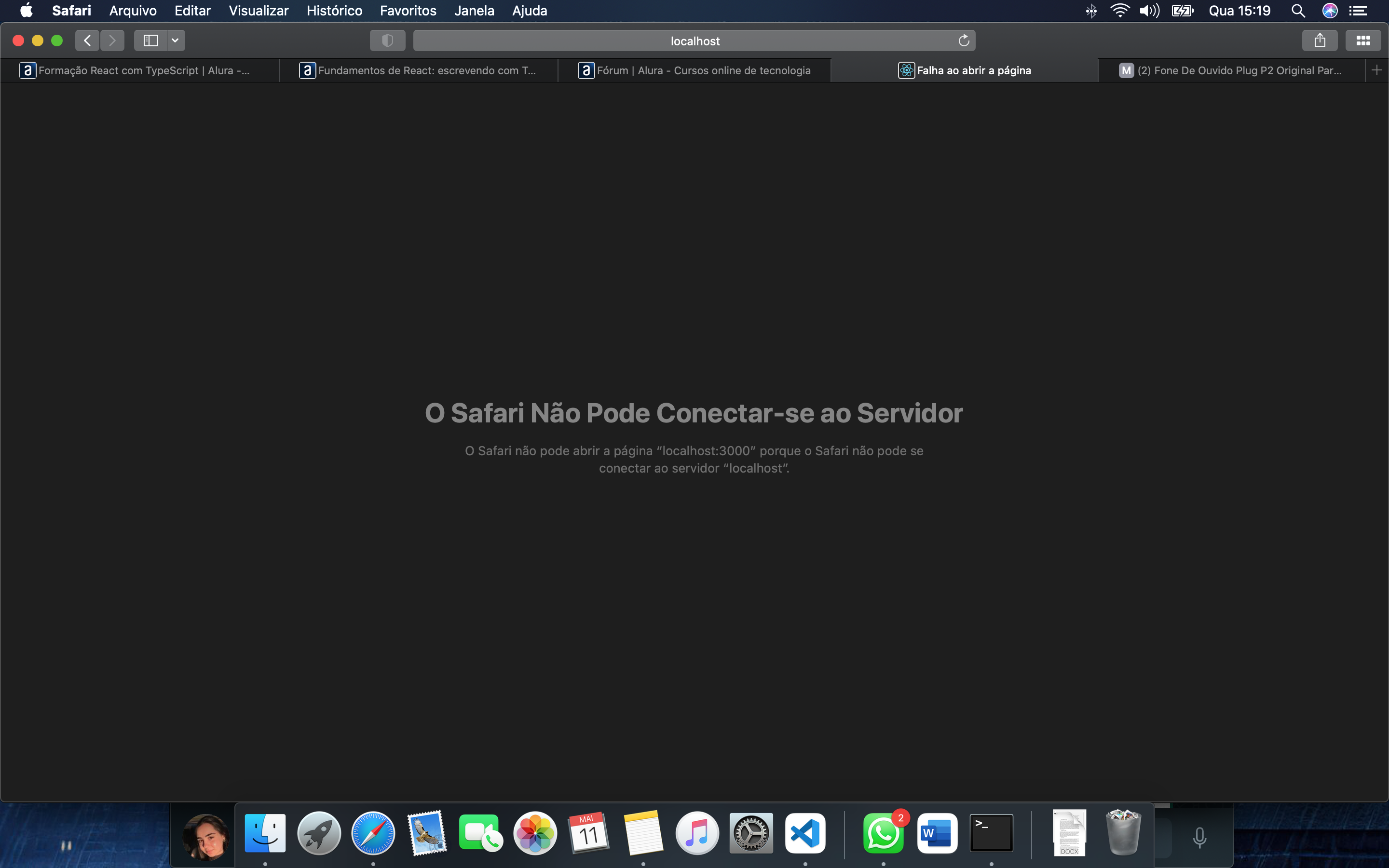Show the tab overview grid

pyautogui.click(x=1363, y=40)
